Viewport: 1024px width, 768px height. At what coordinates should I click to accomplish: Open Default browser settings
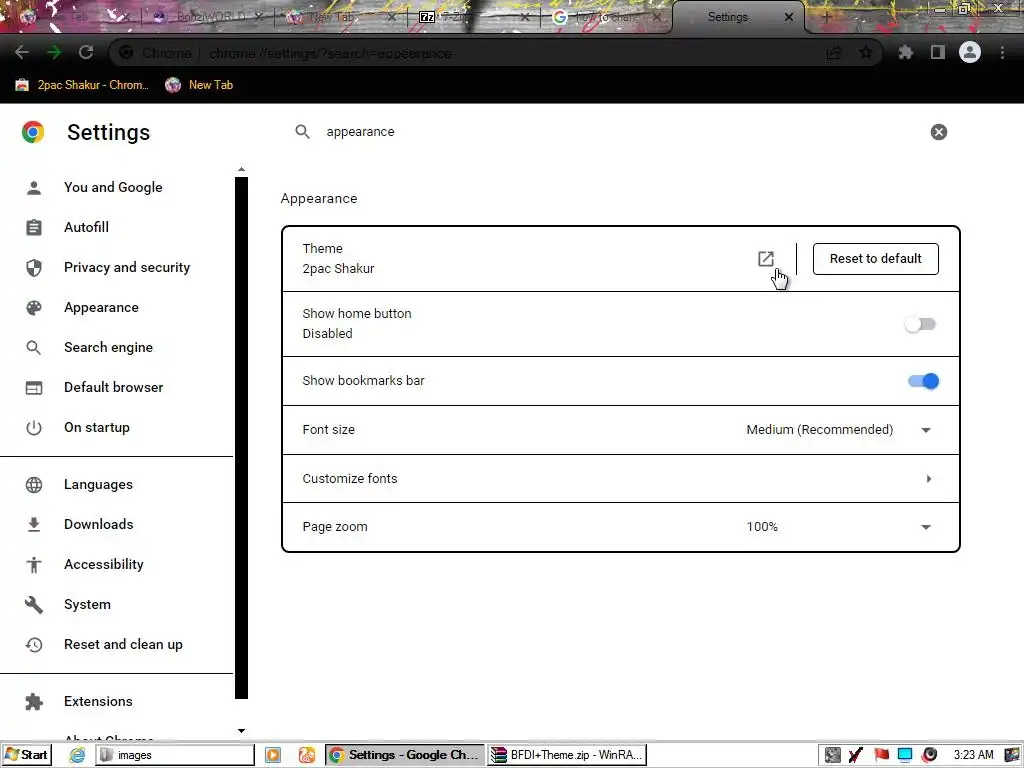pyautogui.click(x=114, y=387)
